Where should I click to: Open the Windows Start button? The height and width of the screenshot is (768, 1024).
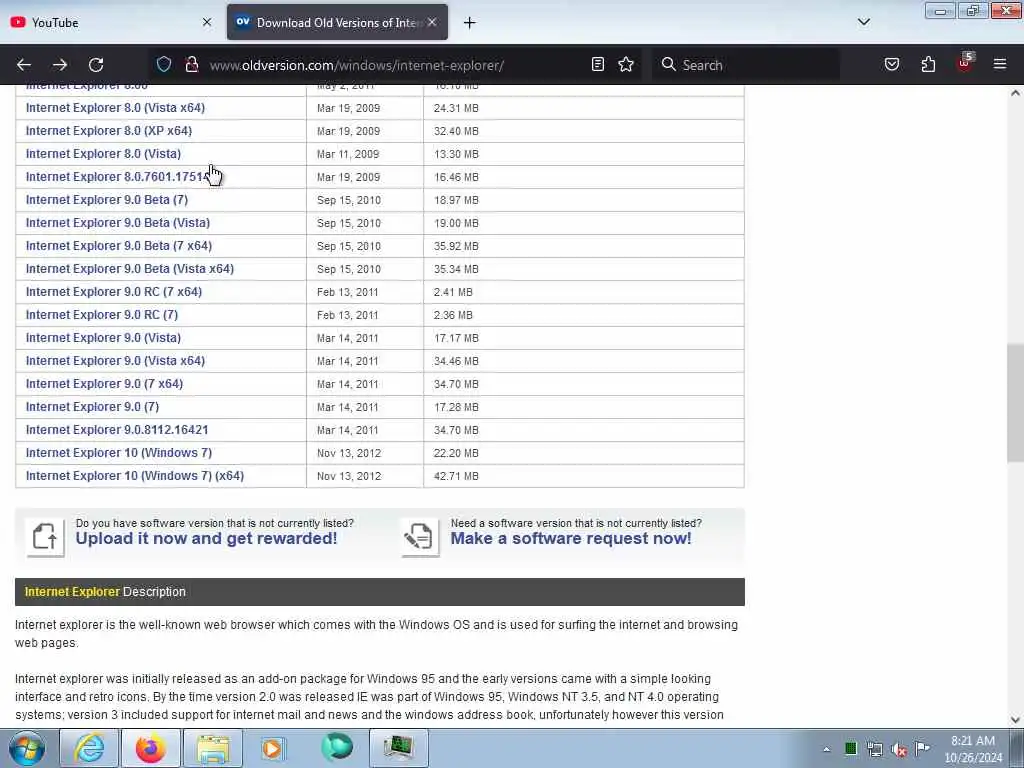point(27,748)
